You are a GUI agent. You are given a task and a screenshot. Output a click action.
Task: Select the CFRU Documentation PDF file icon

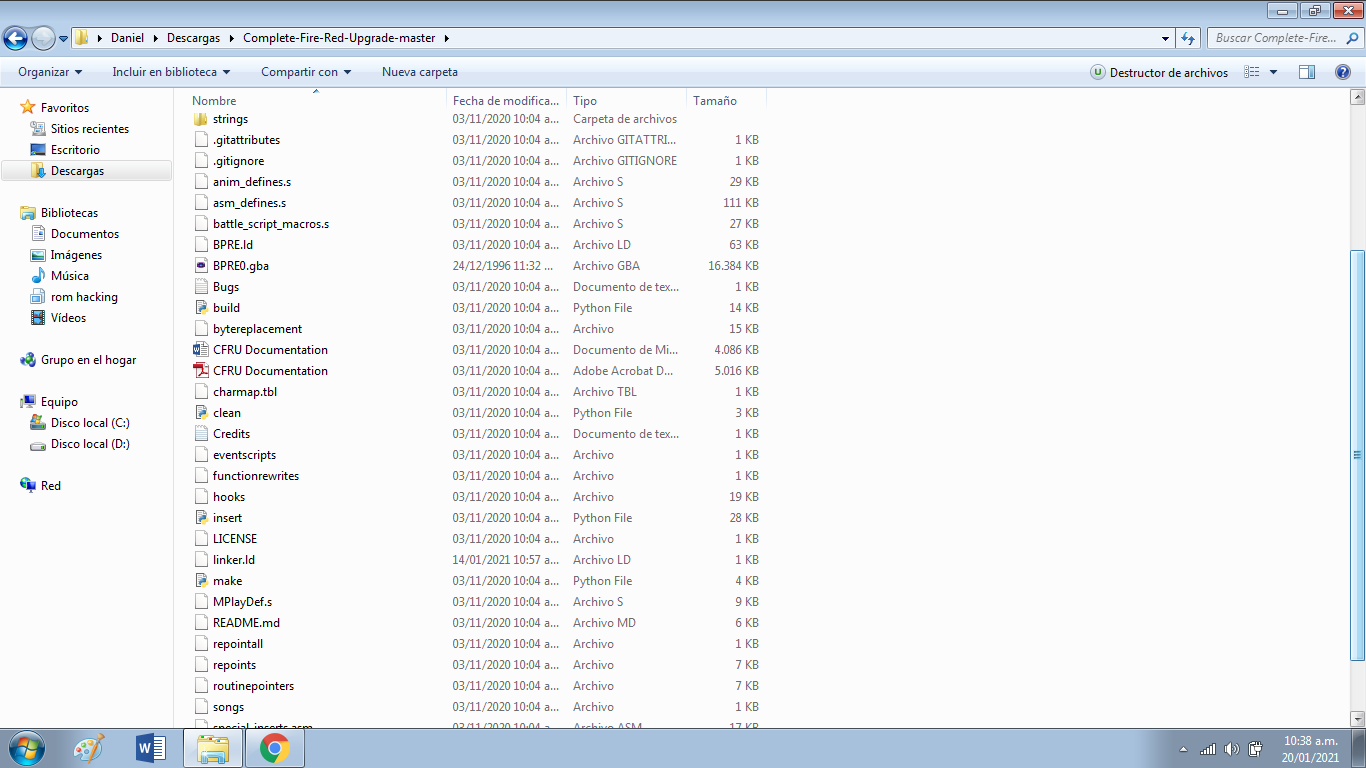point(201,371)
